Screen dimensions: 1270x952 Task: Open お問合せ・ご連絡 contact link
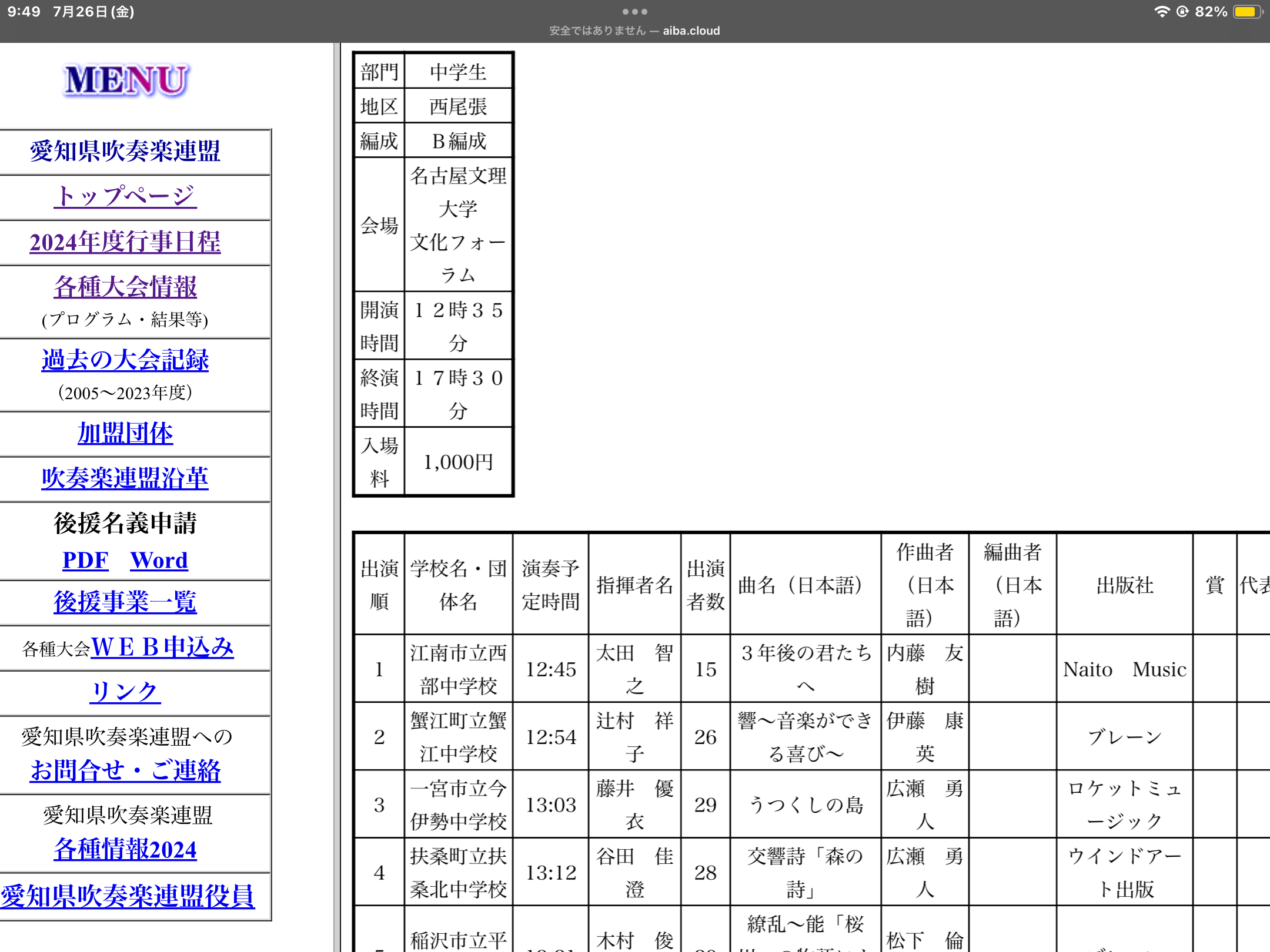tap(125, 770)
